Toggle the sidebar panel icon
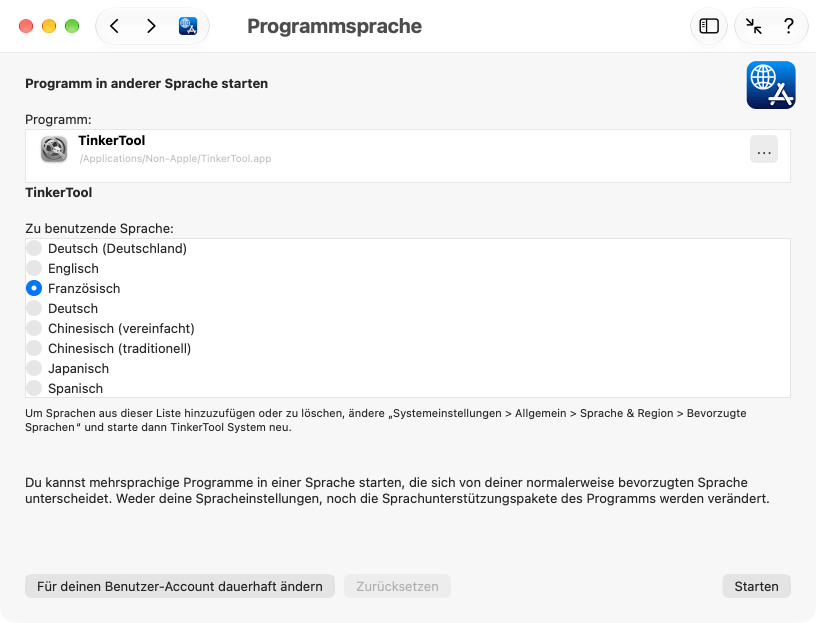This screenshot has height=623, width=816. (x=709, y=26)
